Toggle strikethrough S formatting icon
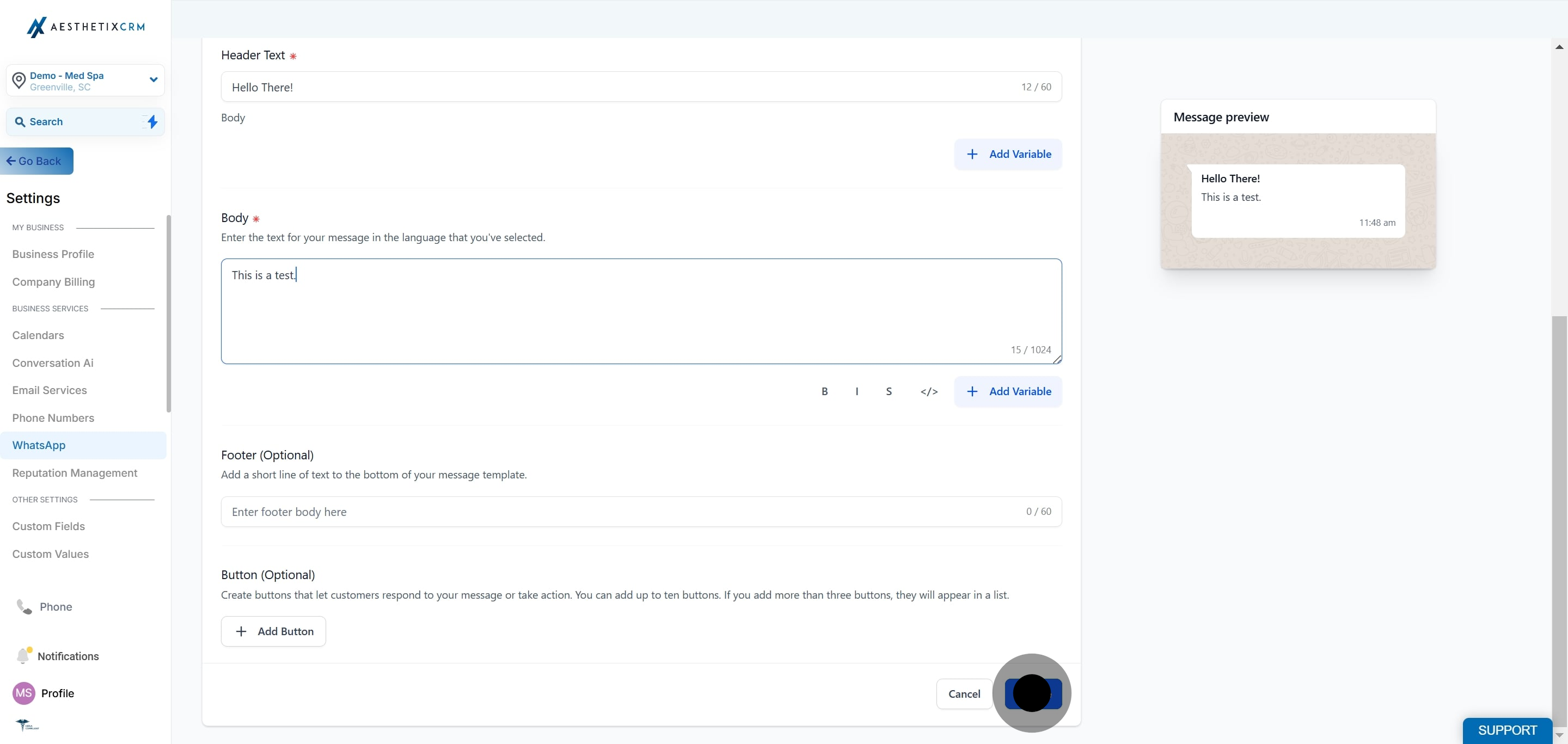The width and height of the screenshot is (1568, 744). coord(889,391)
